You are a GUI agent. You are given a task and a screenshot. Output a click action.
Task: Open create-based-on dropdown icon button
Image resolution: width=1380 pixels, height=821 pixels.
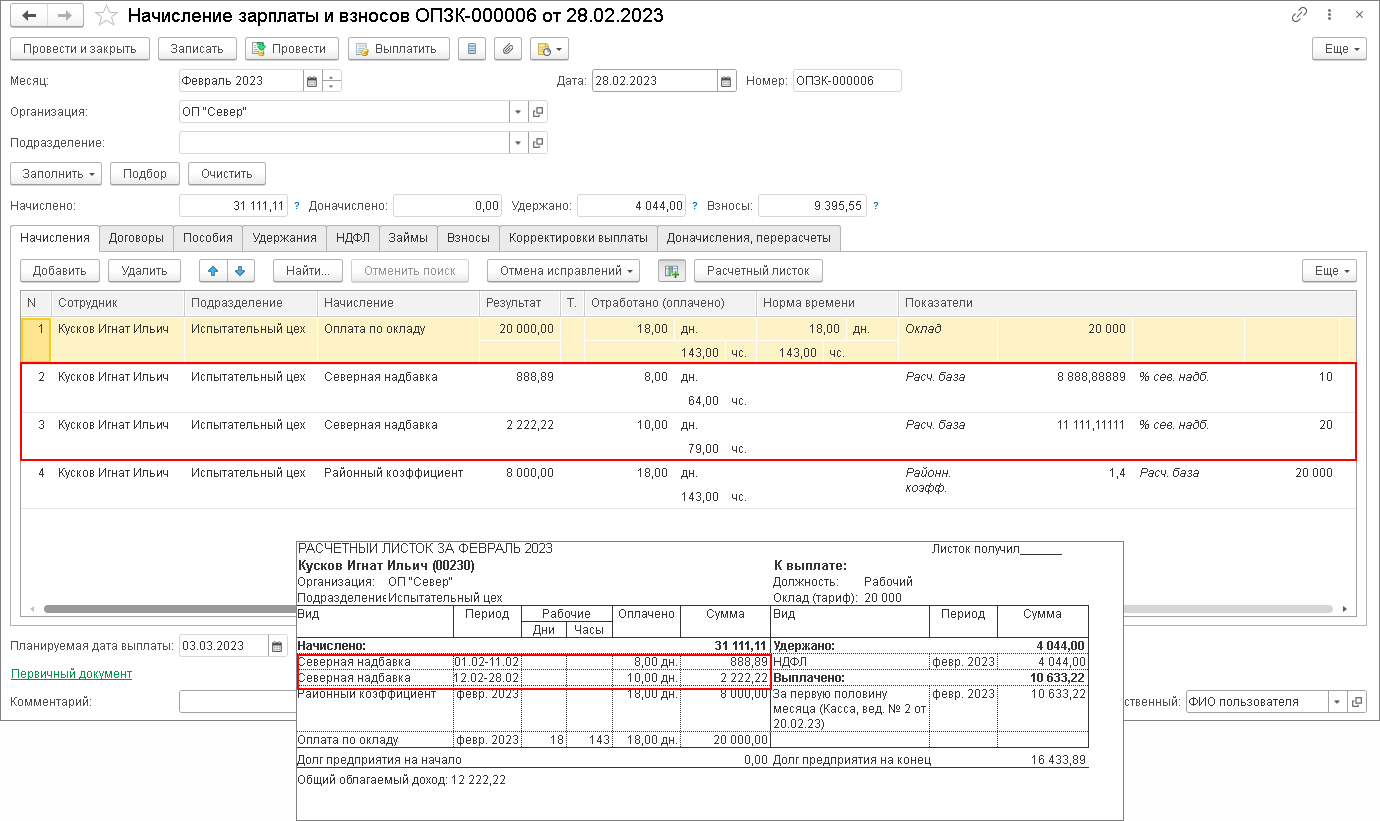[x=549, y=49]
